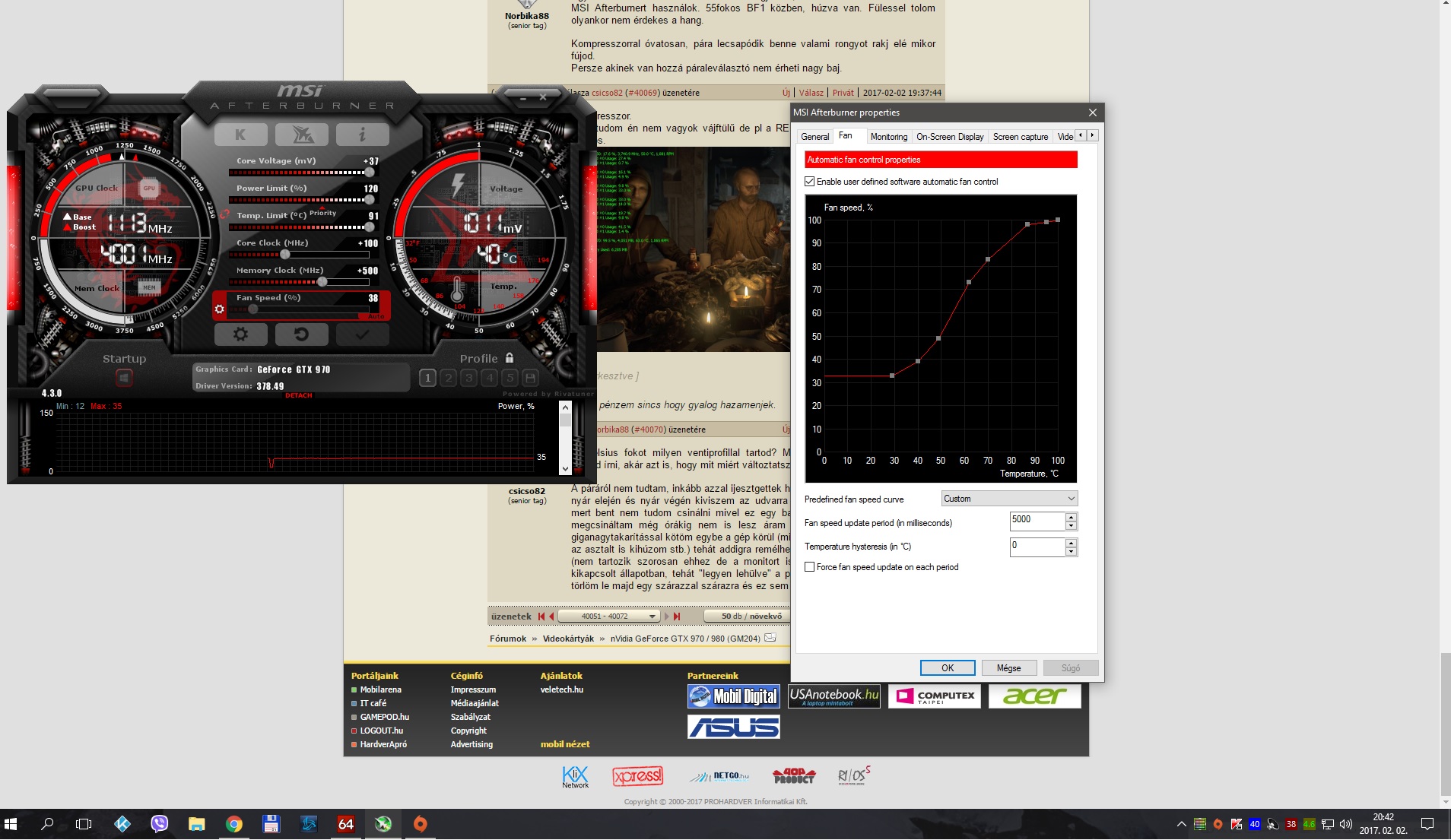The width and height of the screenshot is (1451, 840).
Task: Go to the first messages page arrow
Action: 541,617
